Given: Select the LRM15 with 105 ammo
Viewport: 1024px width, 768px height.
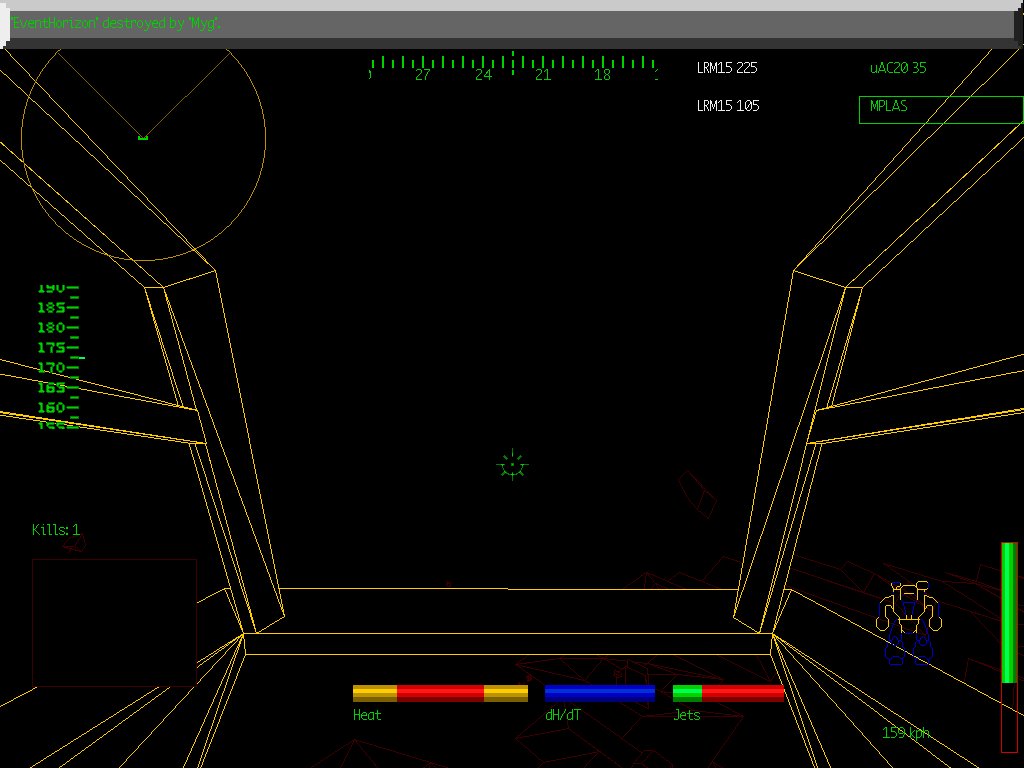Looking at the screenshot, I should coord(728,105).
